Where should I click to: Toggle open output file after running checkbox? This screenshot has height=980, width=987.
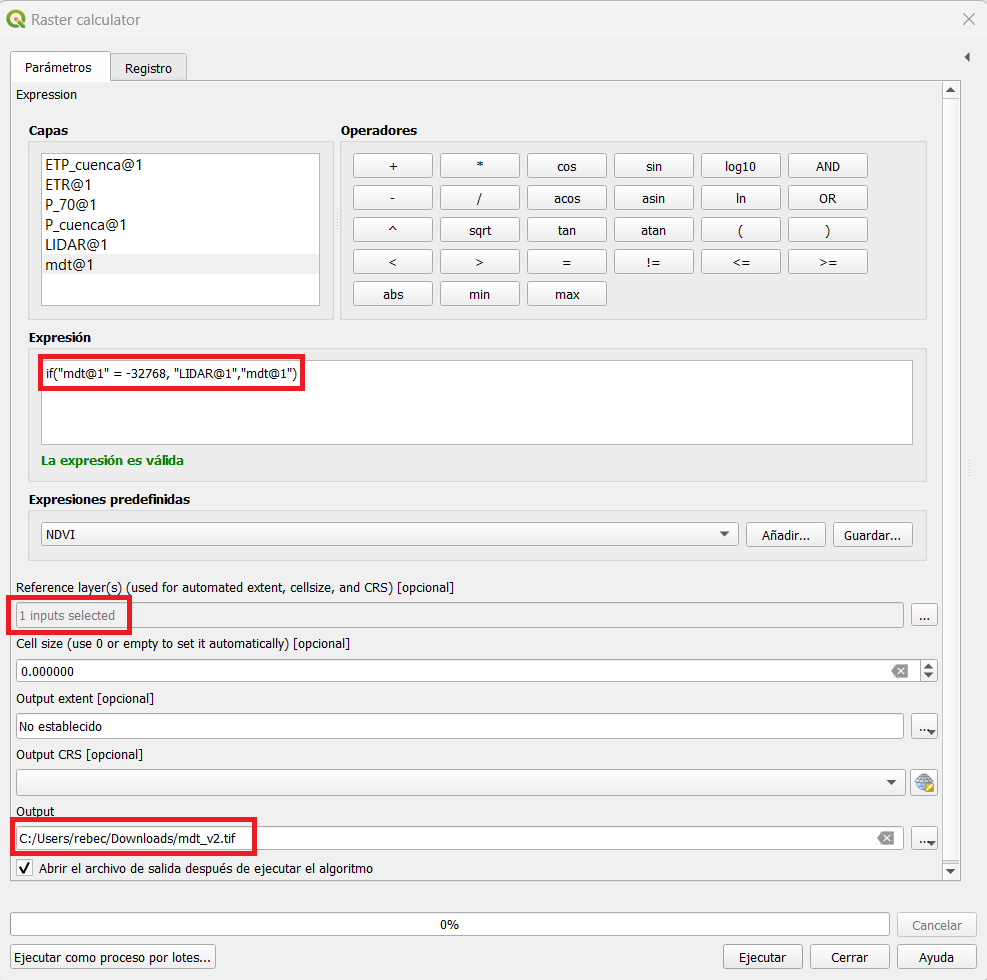tap(25, 868)
